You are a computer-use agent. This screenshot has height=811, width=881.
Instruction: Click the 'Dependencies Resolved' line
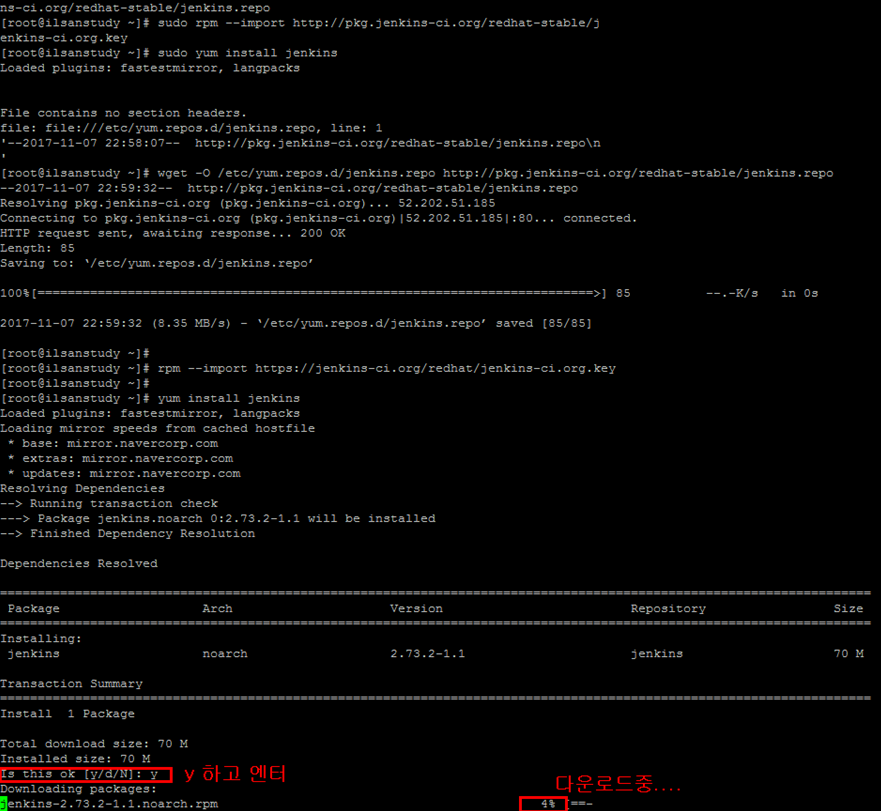[x=79, y=564]
